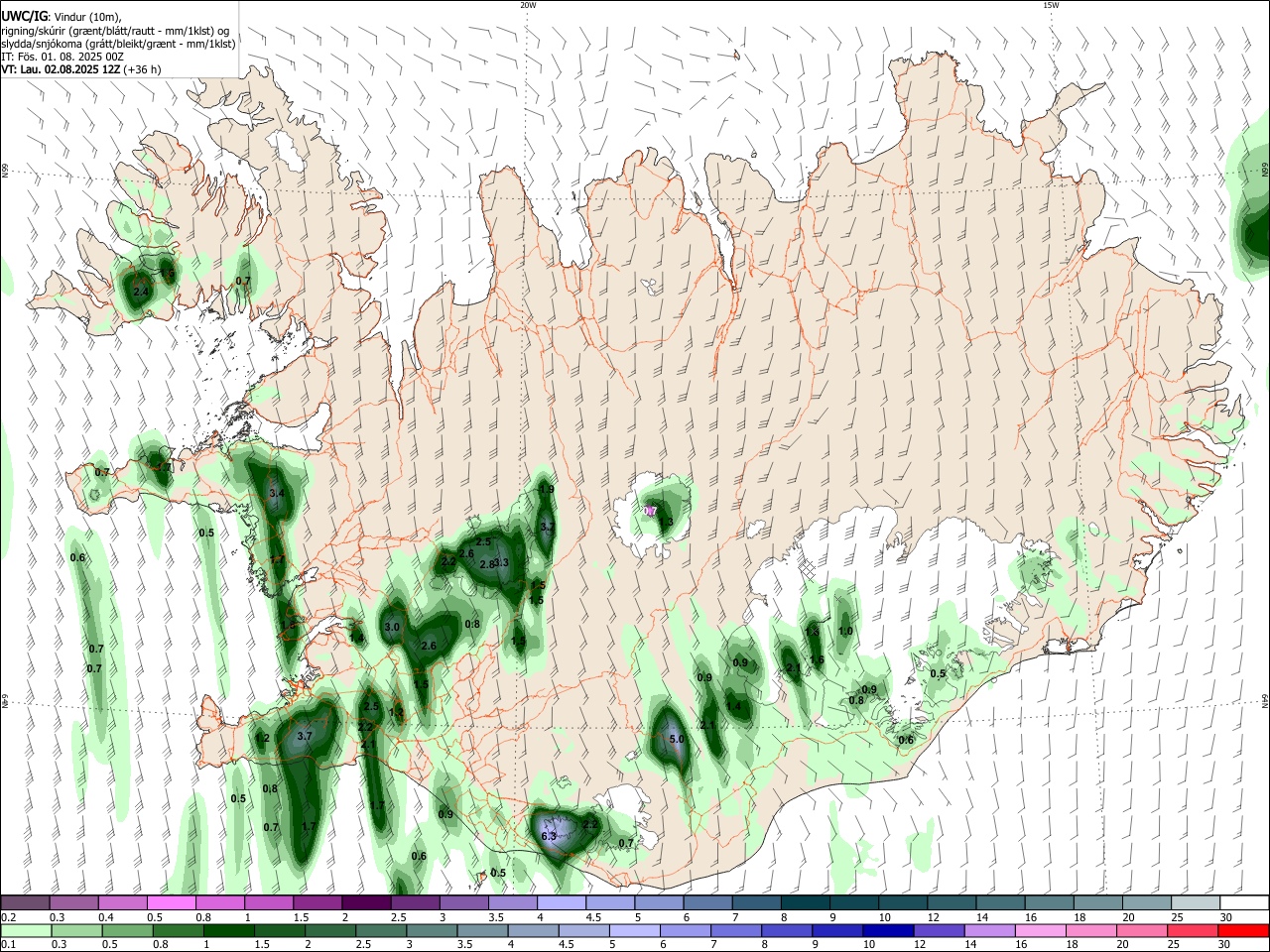Click the bright red 25–30 swatch in the rain legend
This screenshot has height=952, width=1270.
[1243, 931]
